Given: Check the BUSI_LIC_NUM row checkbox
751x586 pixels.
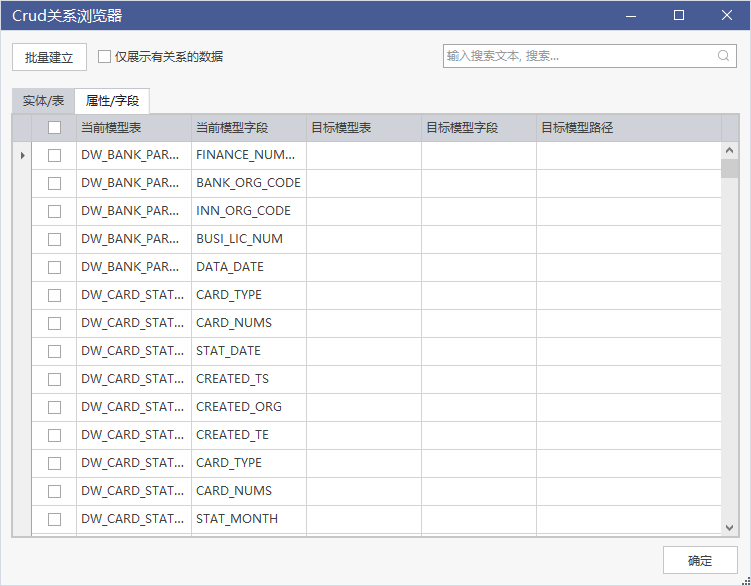Looking at the screenshot, I should (x=55, y=239).
